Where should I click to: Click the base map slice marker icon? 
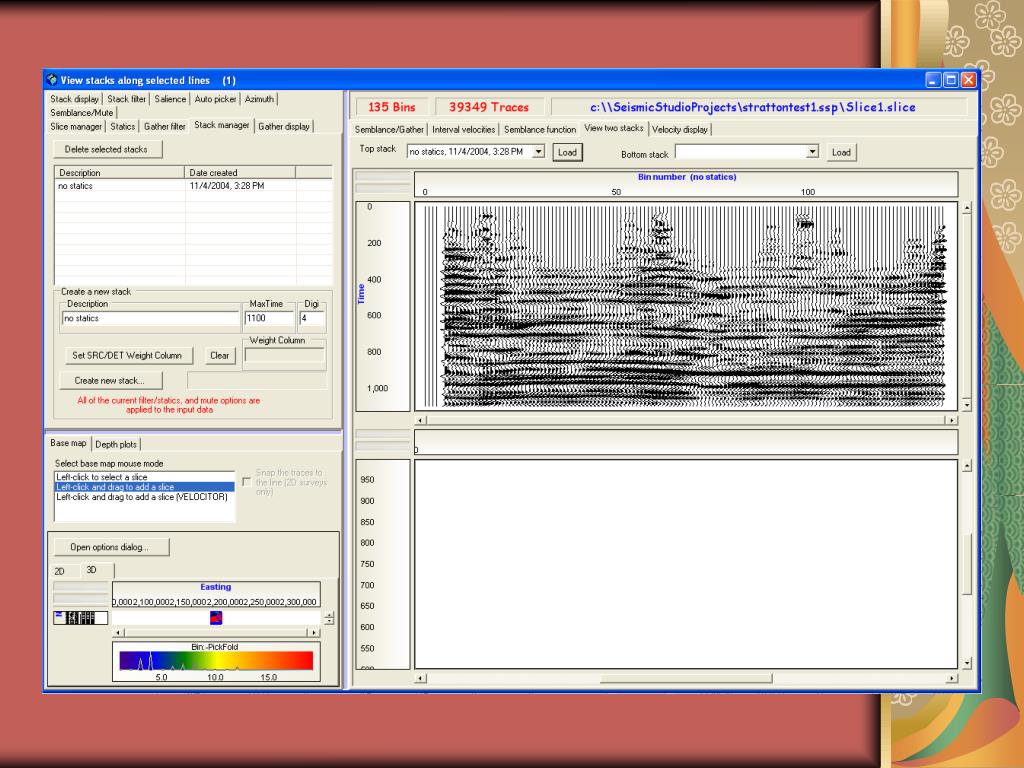216,617
